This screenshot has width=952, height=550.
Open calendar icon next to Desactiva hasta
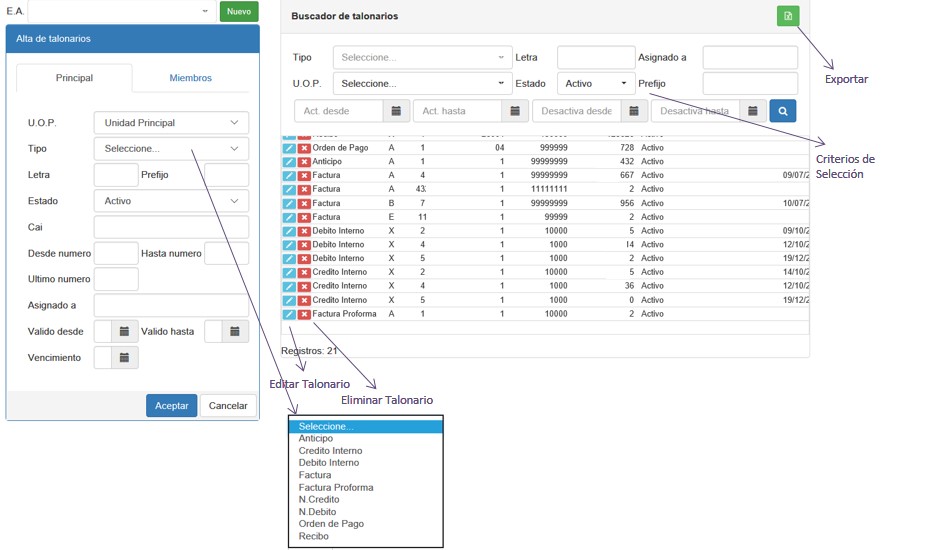753,111
